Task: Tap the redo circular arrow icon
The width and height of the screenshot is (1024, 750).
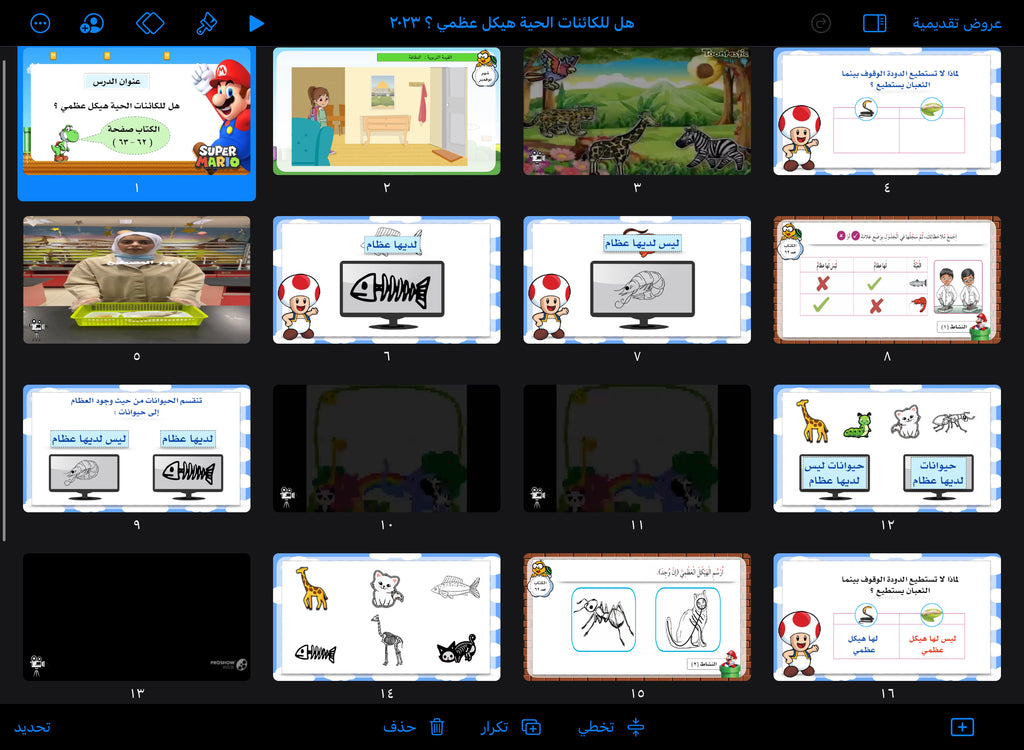Action: (821, 24)
